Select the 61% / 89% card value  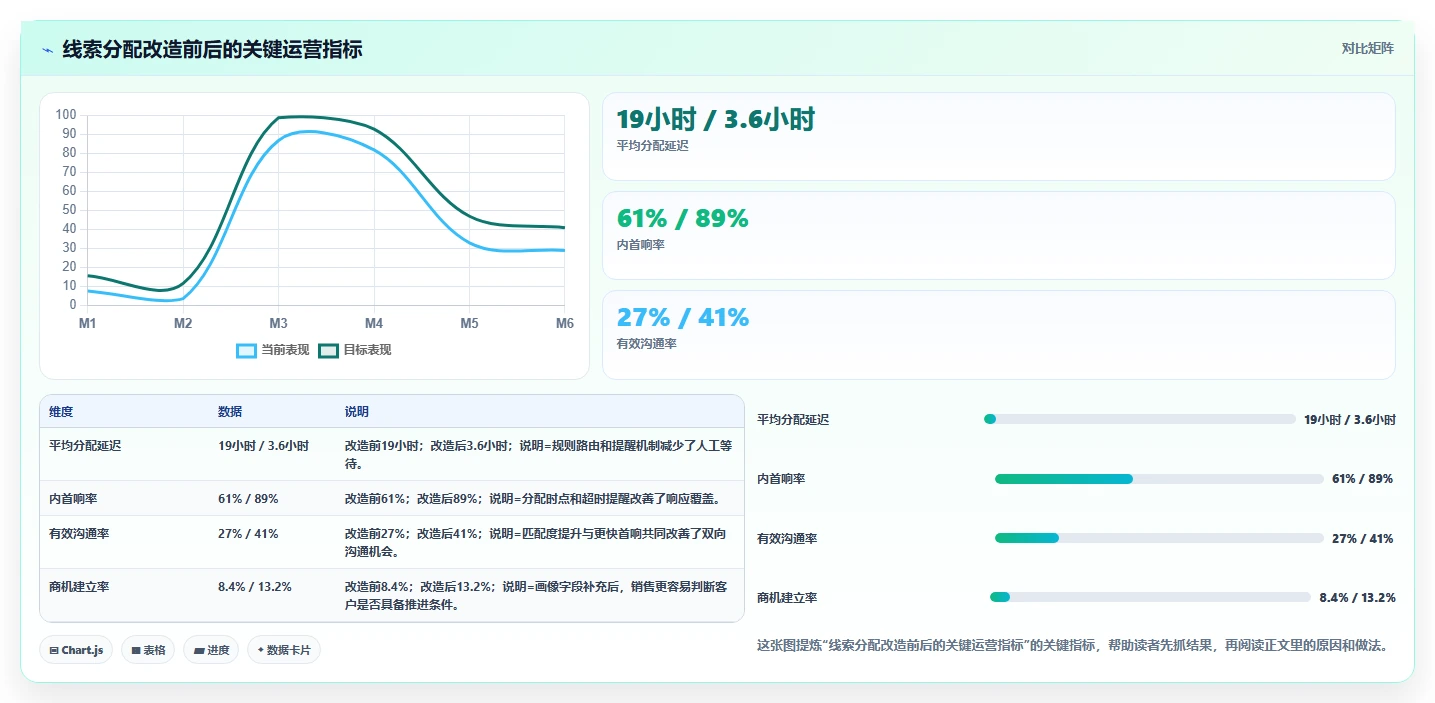(682, 218)
